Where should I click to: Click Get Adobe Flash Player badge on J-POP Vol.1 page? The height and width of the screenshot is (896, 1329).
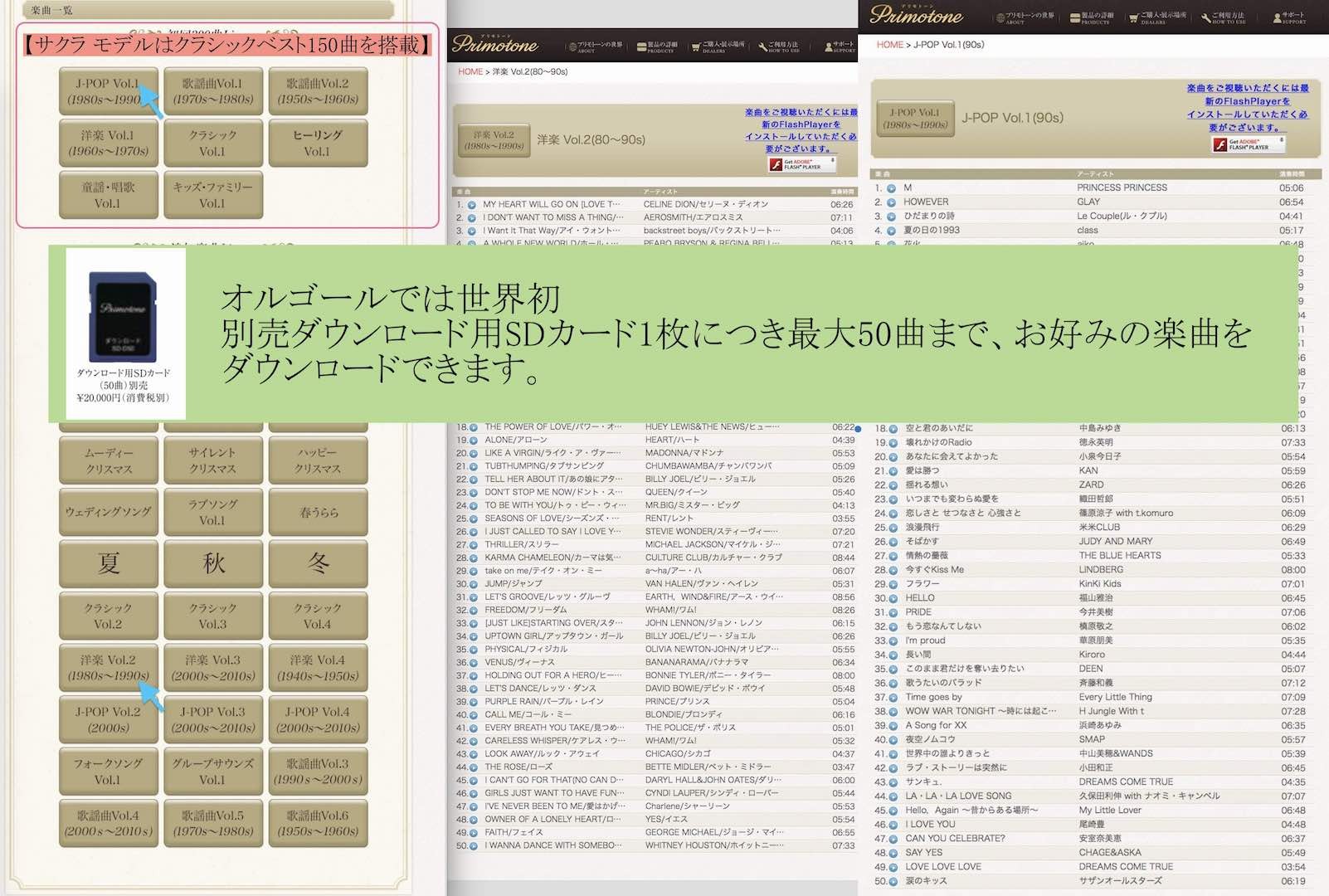(x=1248, y=144)
